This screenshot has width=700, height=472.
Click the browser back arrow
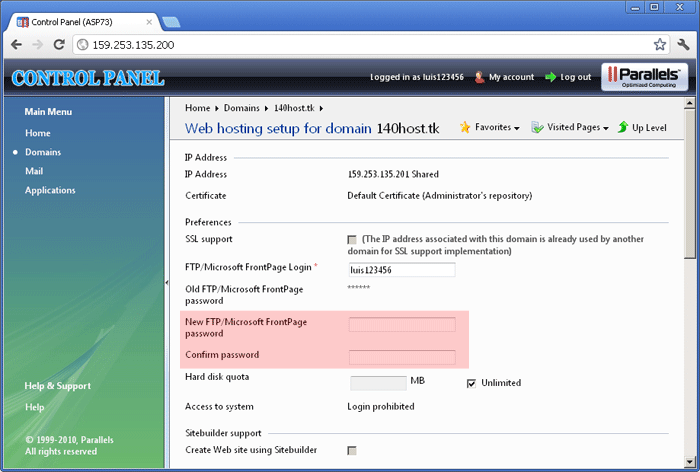pyautogui.click(x=17, y=45)
